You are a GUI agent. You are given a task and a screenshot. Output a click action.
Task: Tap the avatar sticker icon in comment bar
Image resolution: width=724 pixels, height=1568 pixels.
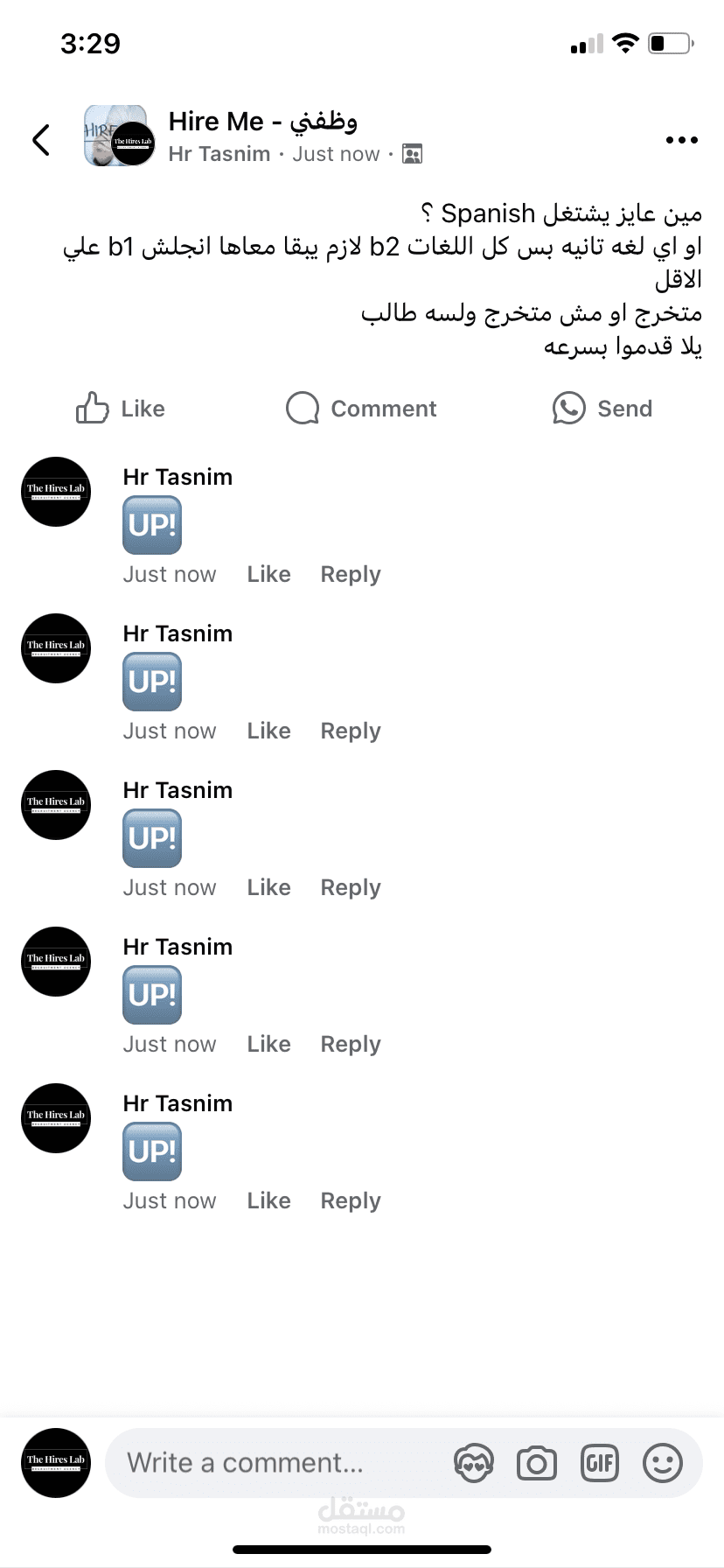point(474,1463)
